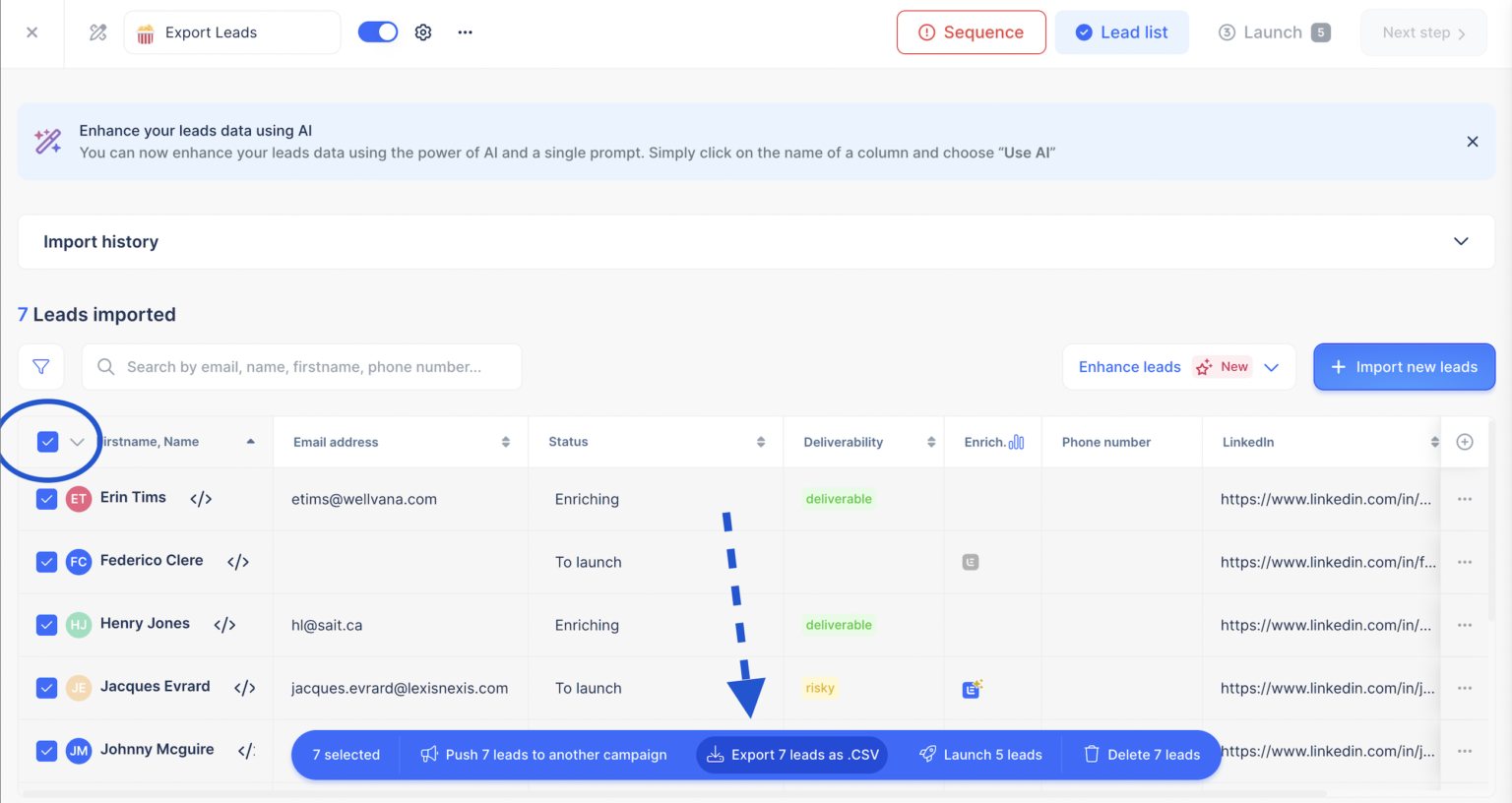Uncheck the select-all leads checkbox
The height and width of the screenshot is (803, 1512).
click(x=47, y=442)
